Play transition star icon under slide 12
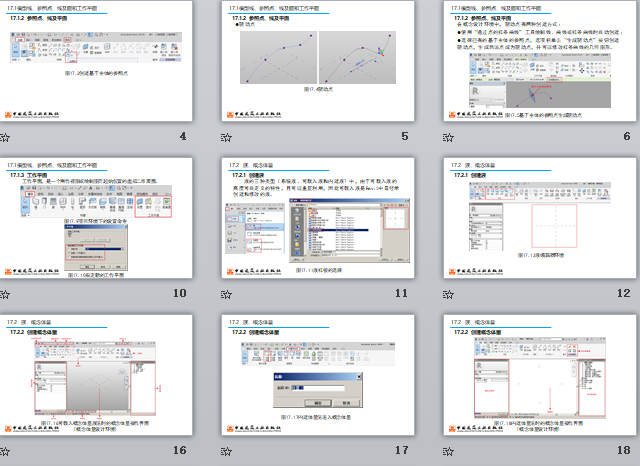The image size is (640, 466). point(448,294)
